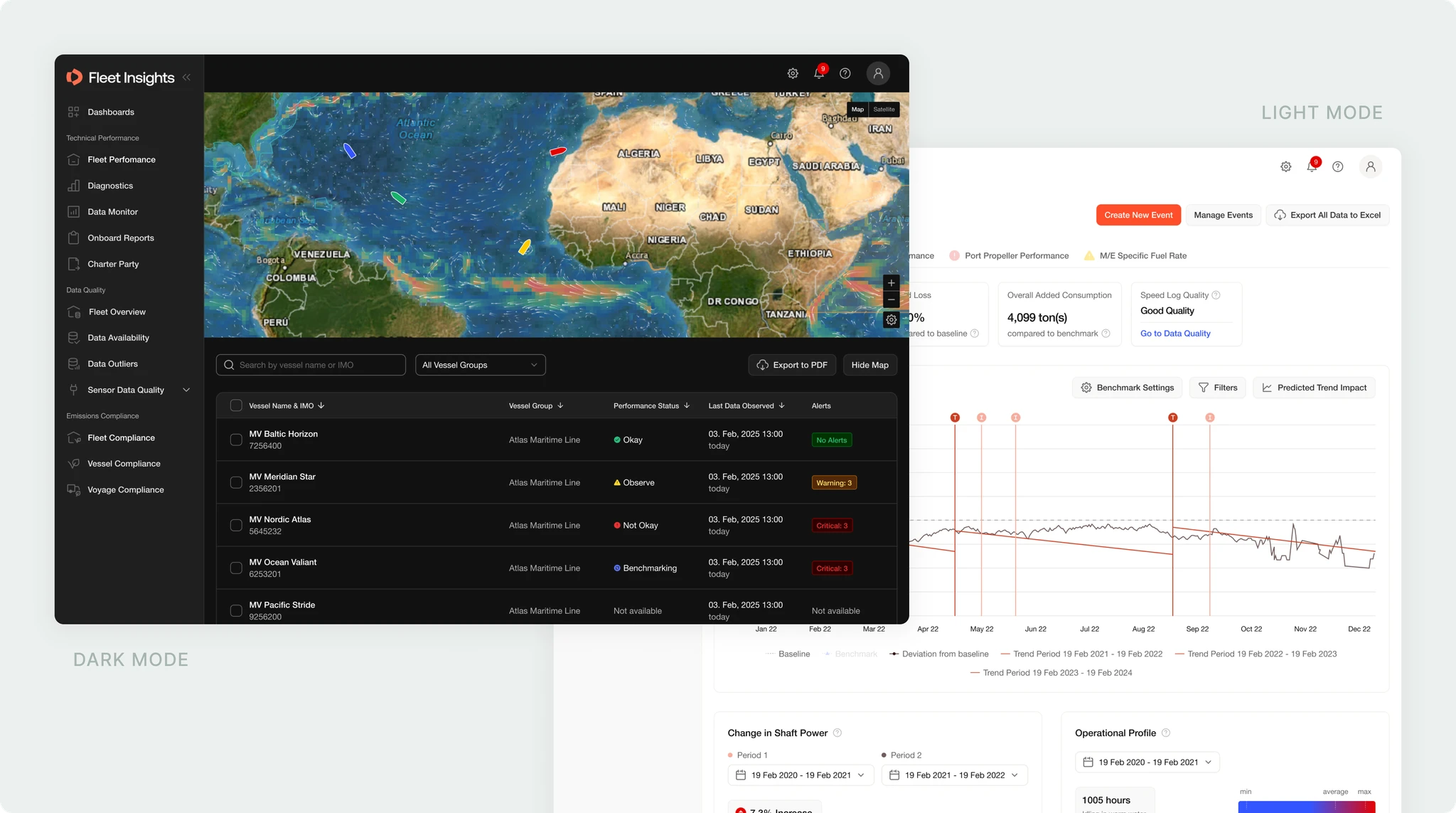Select the blue vessel marker on map
The height and width of the screenshot is (813, 1456).
(x=349, y=151)
